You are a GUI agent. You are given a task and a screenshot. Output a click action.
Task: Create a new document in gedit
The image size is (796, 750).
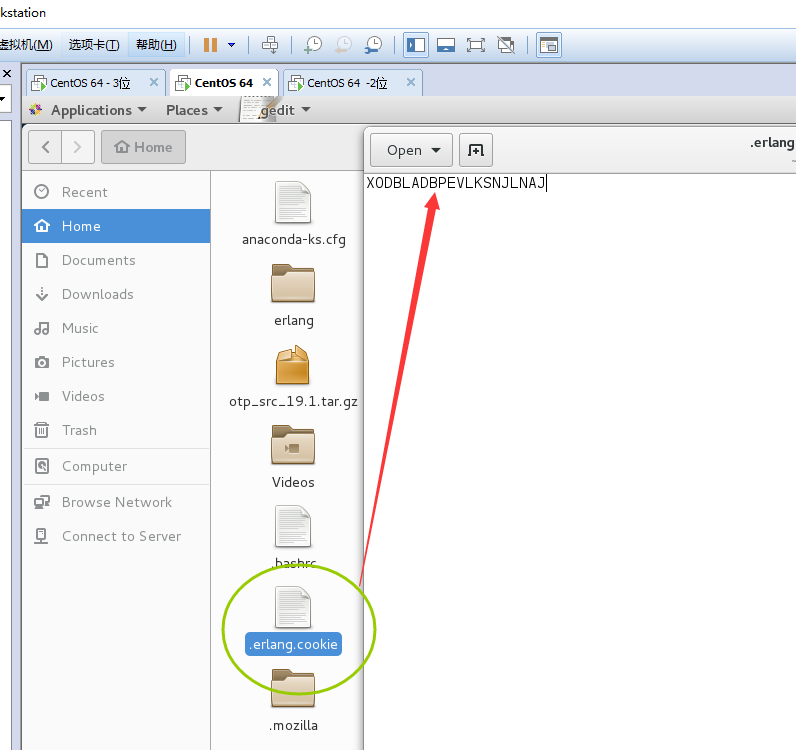pyautogui.click(x=476, y=150)
